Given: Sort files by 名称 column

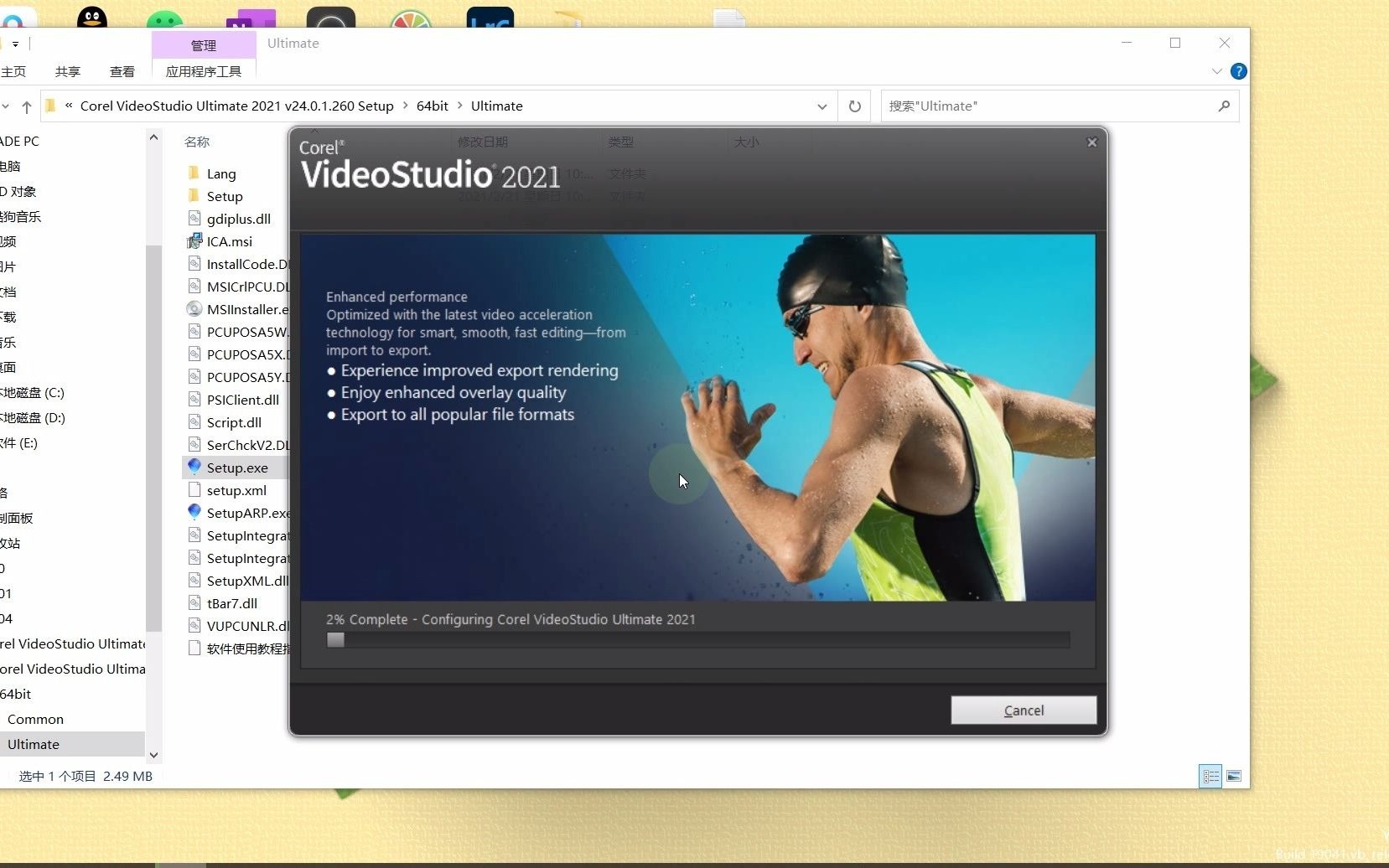Looking at the screenshot, I should [x=197, y=142].
